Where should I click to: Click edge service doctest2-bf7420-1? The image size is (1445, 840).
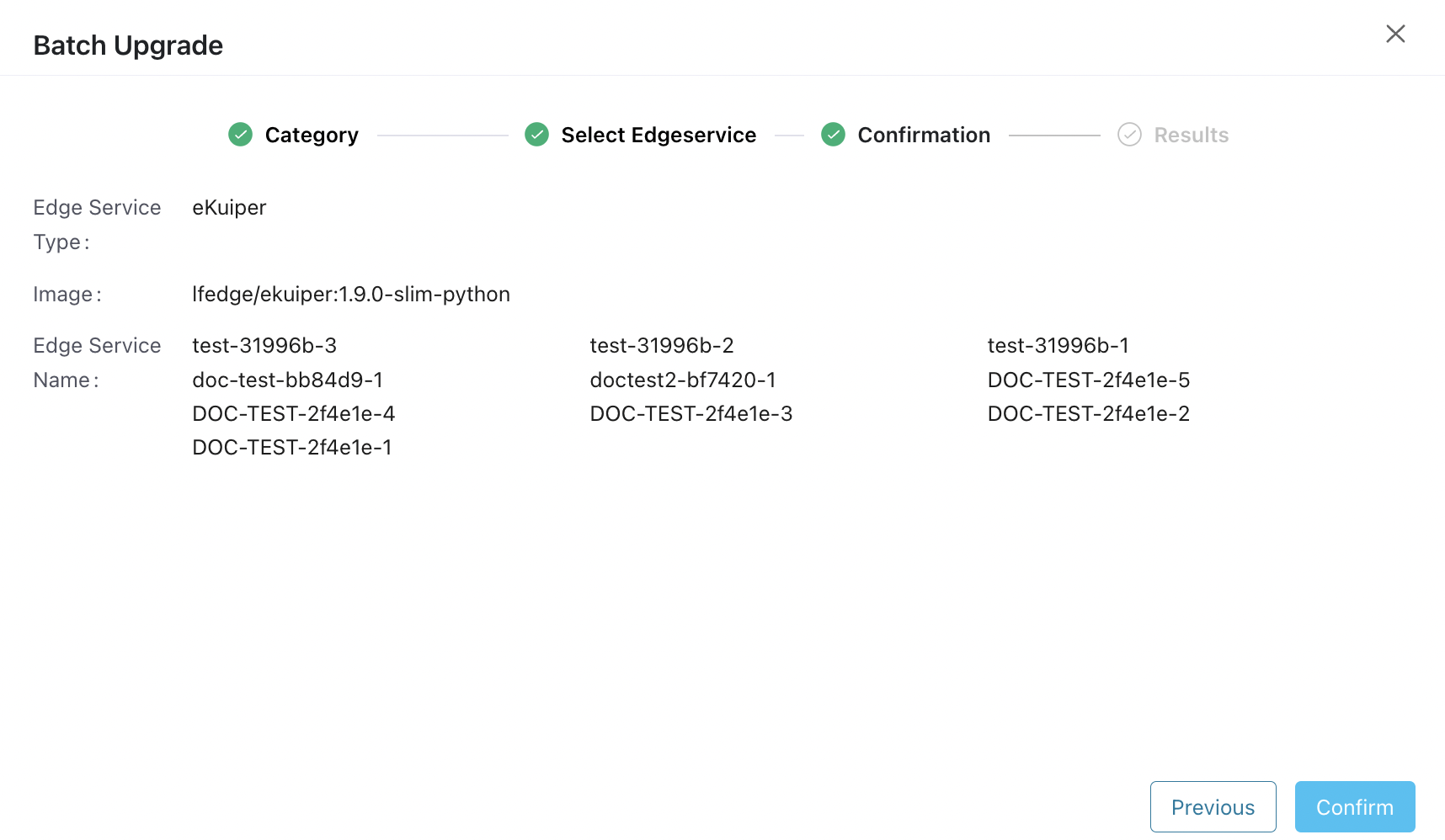tap(683, 380)
